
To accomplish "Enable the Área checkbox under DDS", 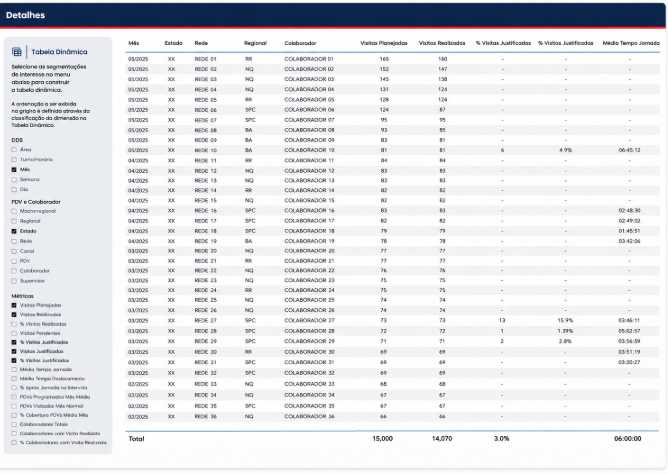I will pos(14,149).
